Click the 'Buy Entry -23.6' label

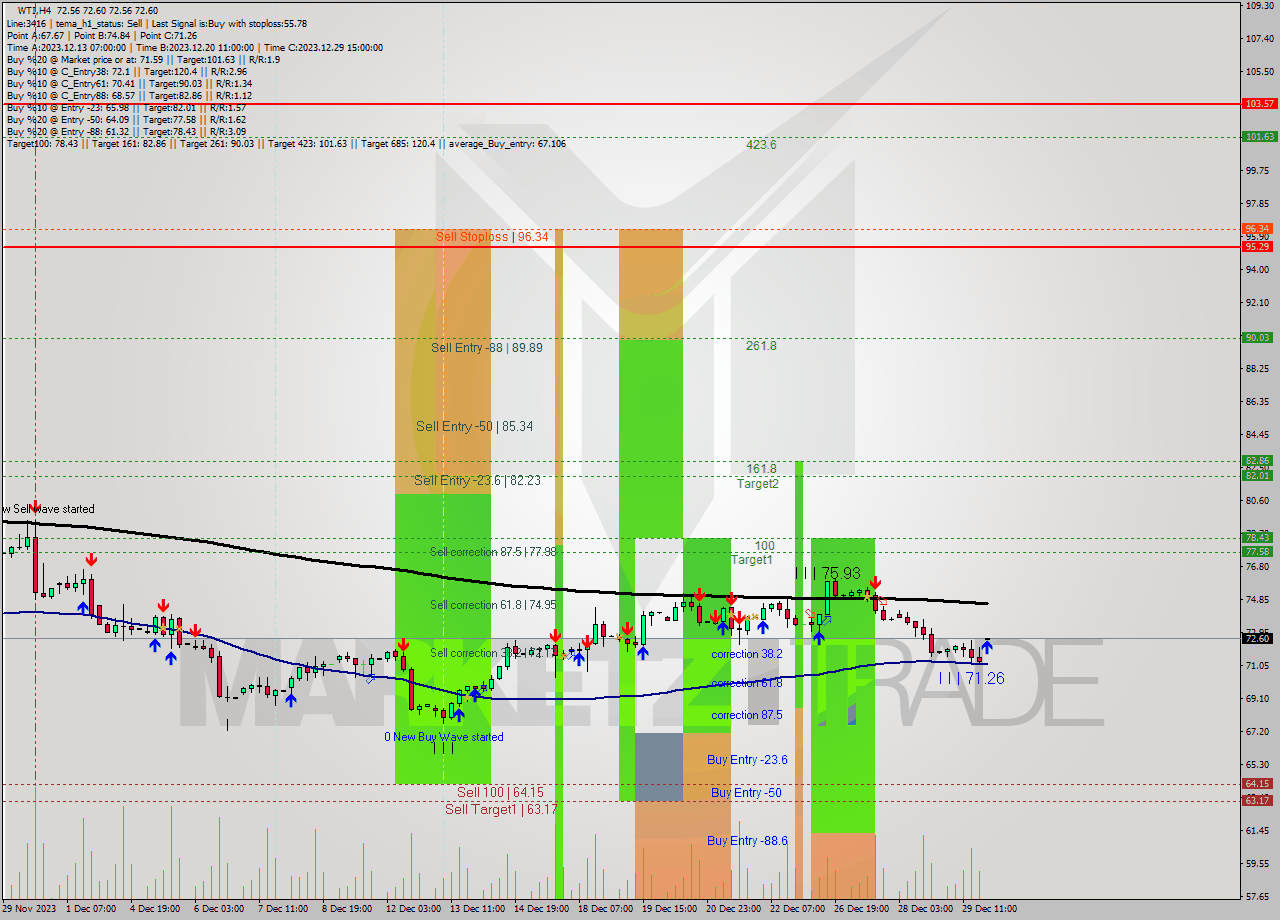point(747,760)
